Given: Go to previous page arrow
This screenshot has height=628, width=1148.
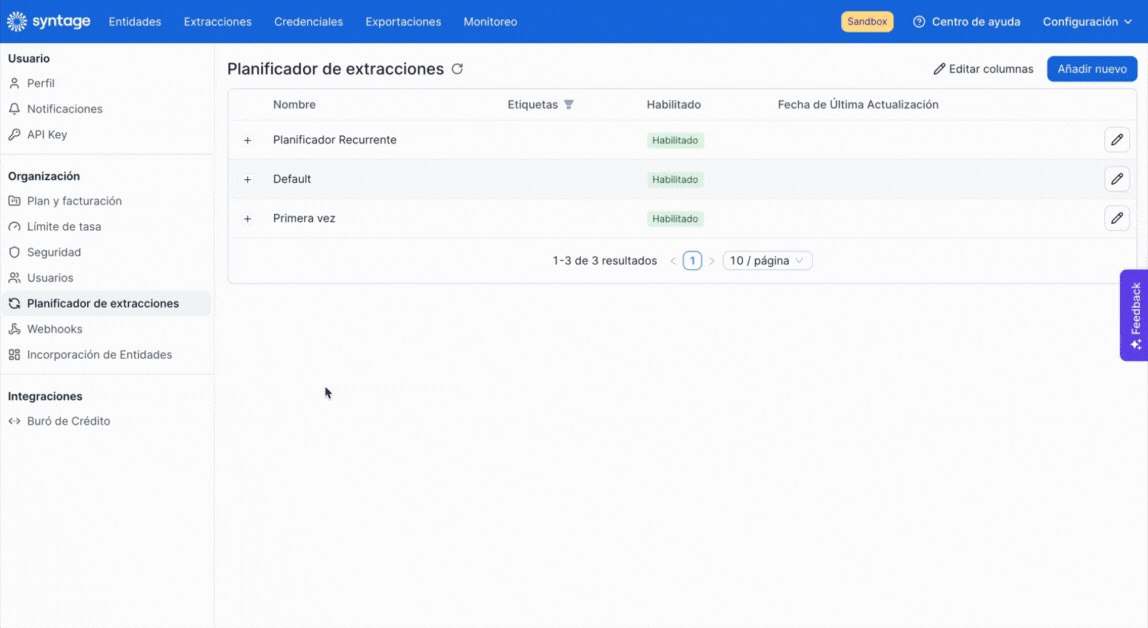Looking at the screenshot, I should point(673,261).
